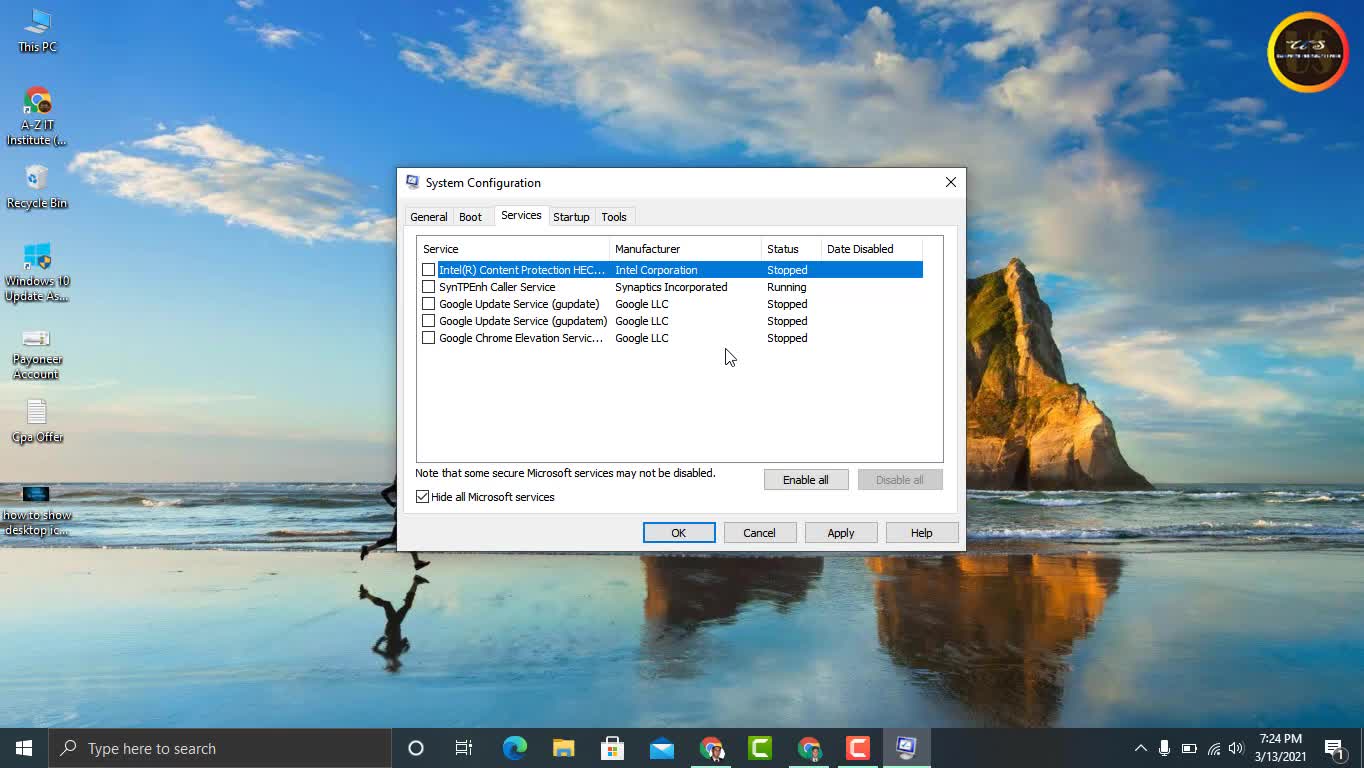Click the Apply button

pyautogui.click(x=841, y=533)
